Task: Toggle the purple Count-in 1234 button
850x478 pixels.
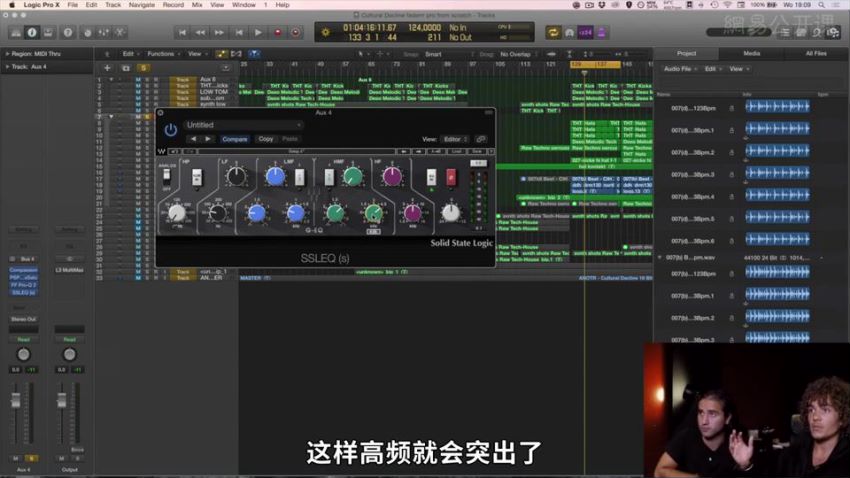Action: click(585, 33)
